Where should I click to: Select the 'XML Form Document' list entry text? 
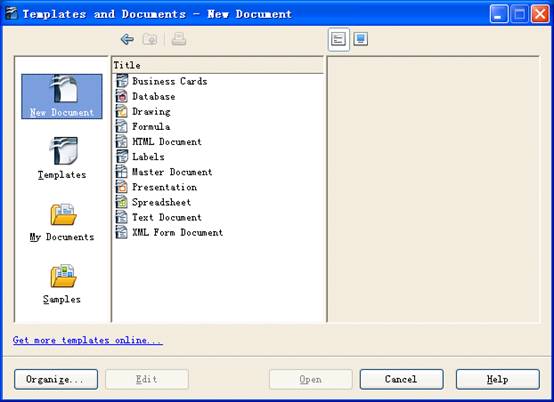177,232
